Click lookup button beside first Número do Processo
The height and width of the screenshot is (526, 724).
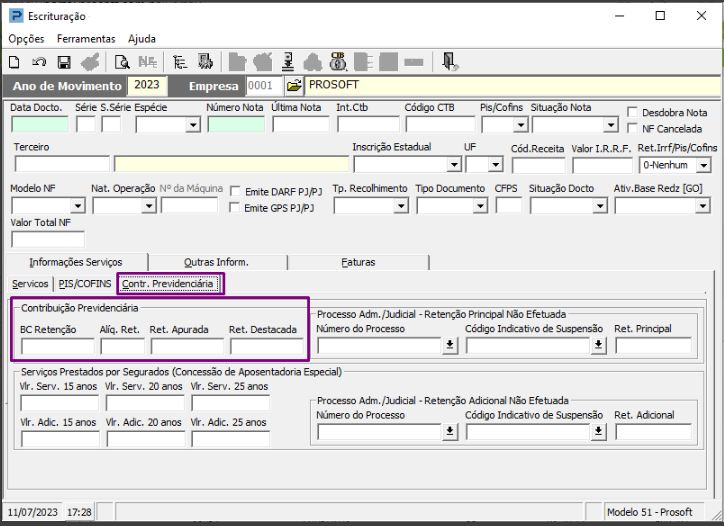[x=450, y=346]
